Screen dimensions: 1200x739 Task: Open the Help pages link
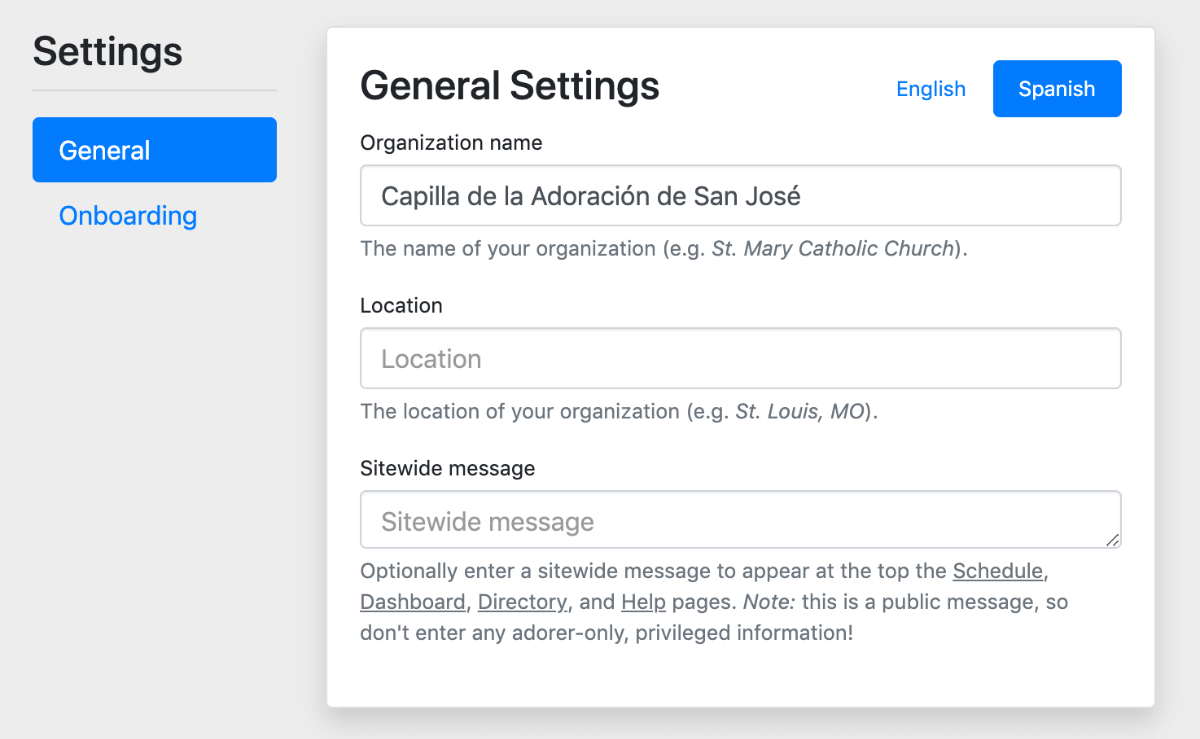point(643,602)
